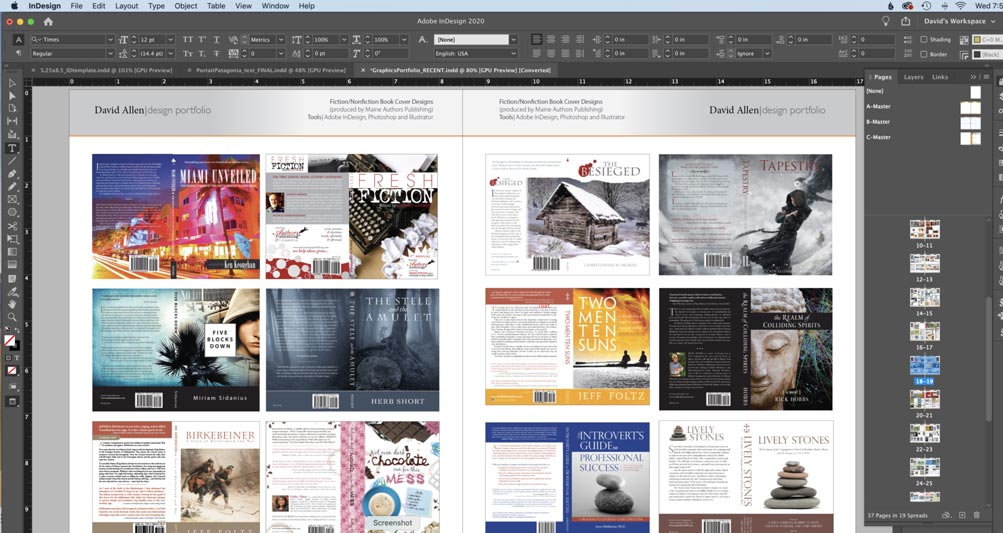Viewport: 1003px width, 533px height.
Task: Switch to the Links panel tab
Action: [x=940, y=77]
